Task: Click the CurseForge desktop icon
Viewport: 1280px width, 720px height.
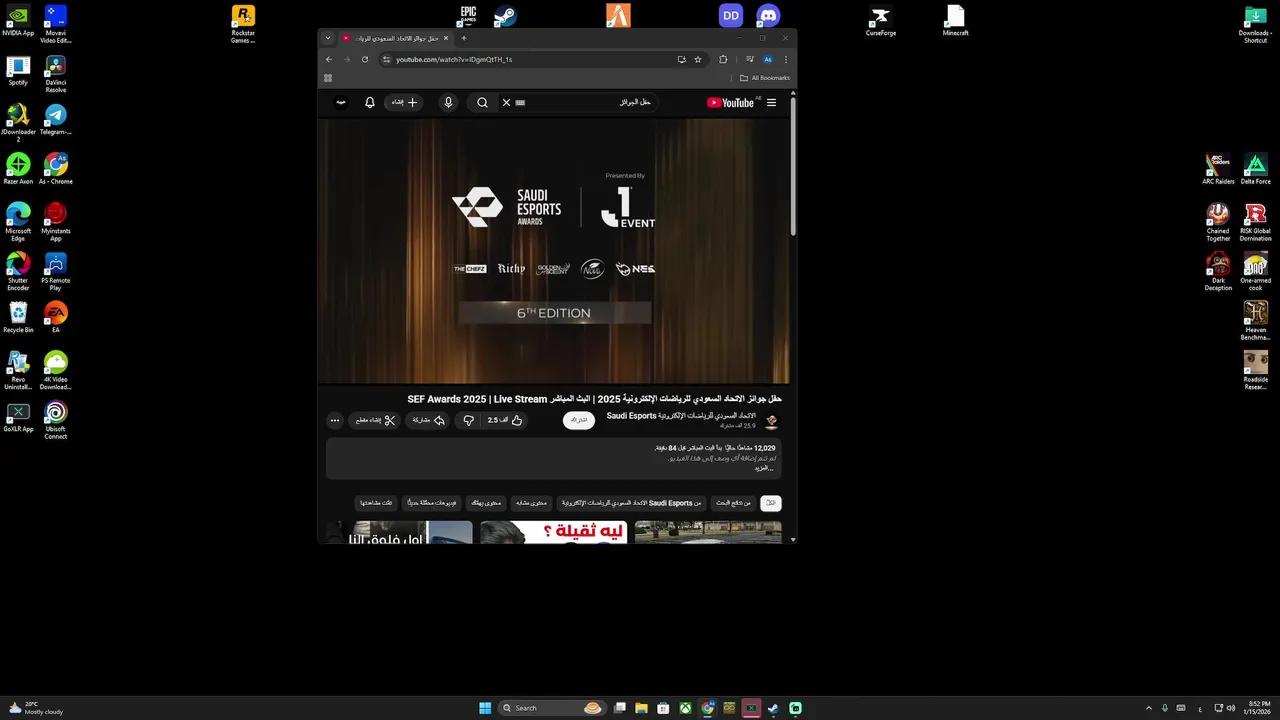Action: [x=881, y=21]
